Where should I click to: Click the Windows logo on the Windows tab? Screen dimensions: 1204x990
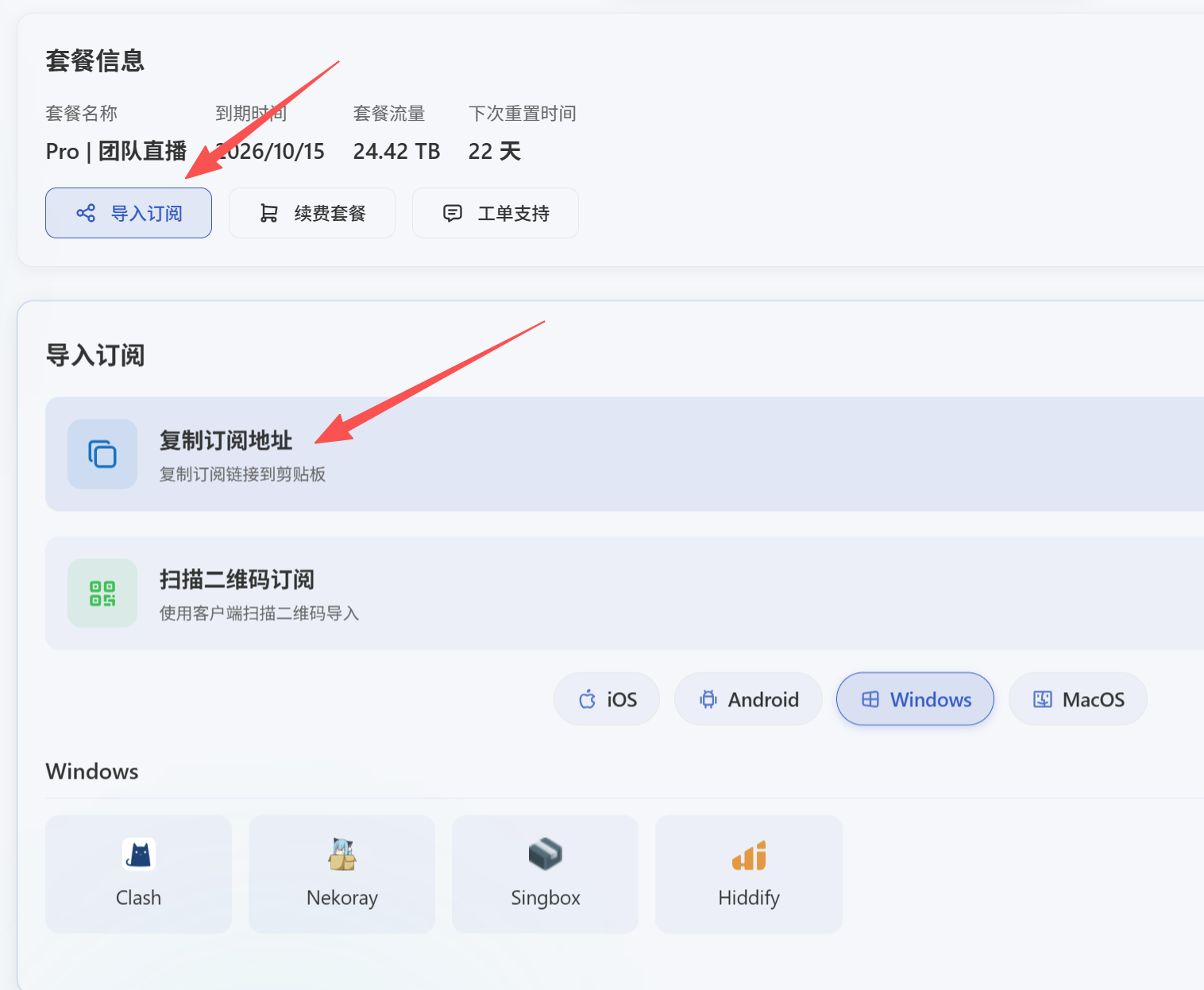(870, 699)
